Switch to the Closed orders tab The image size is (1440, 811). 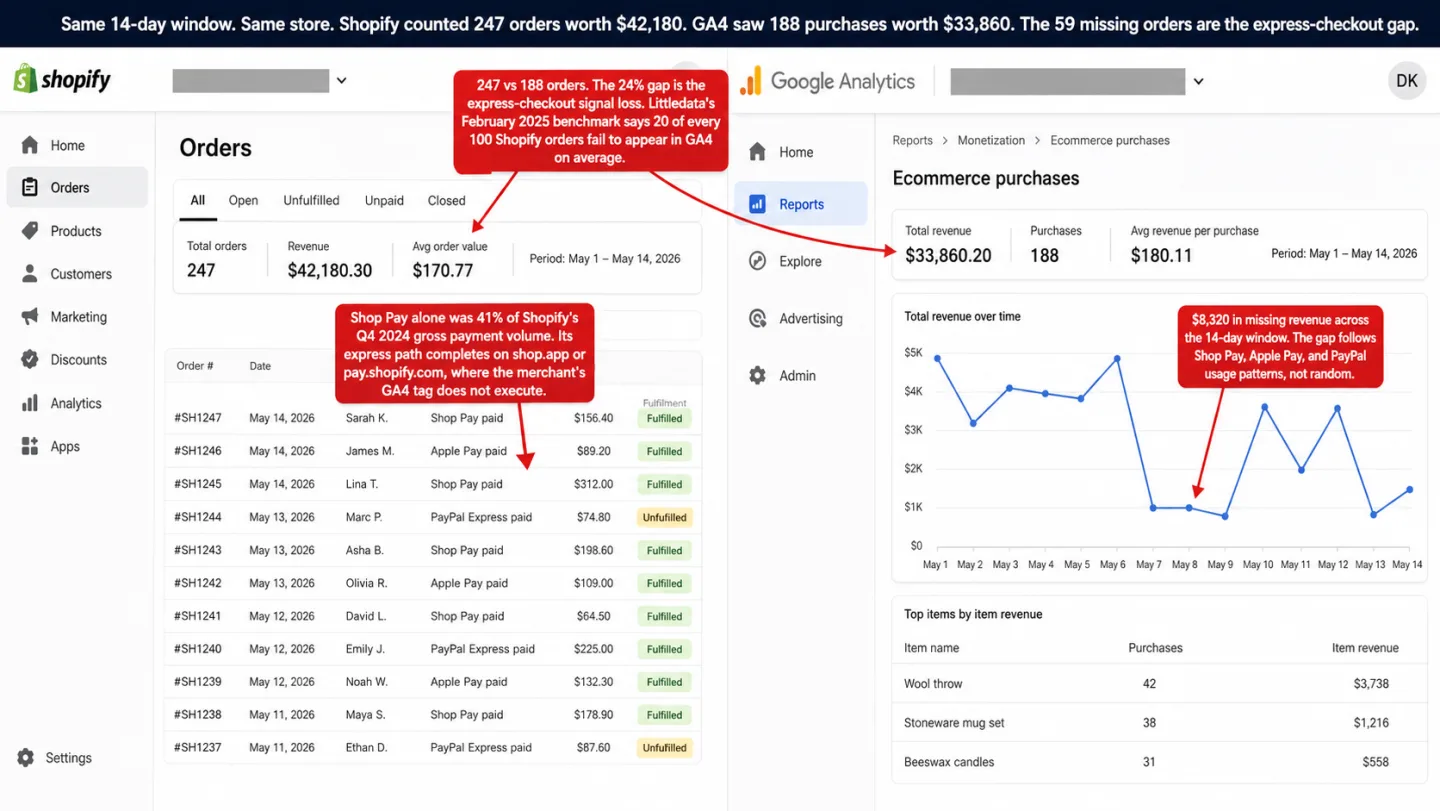click(x=446, y=200)
